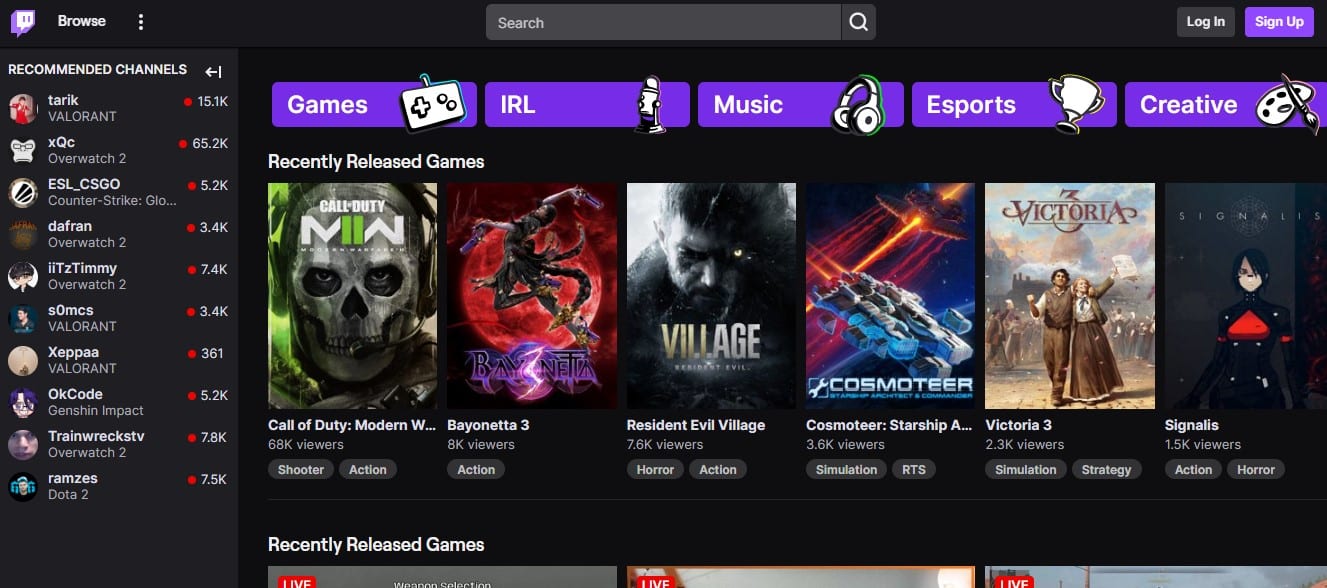This screenshot has height=588, width=1327.
Task: Click the trophy icon on Esports
Action: (x=1075, y=104)
